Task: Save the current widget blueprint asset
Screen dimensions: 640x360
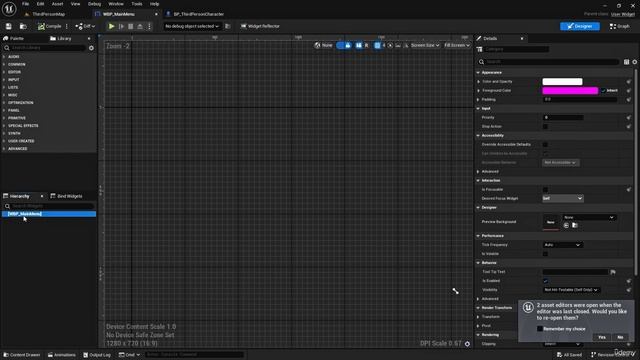Action: click(x=9, y=26)
